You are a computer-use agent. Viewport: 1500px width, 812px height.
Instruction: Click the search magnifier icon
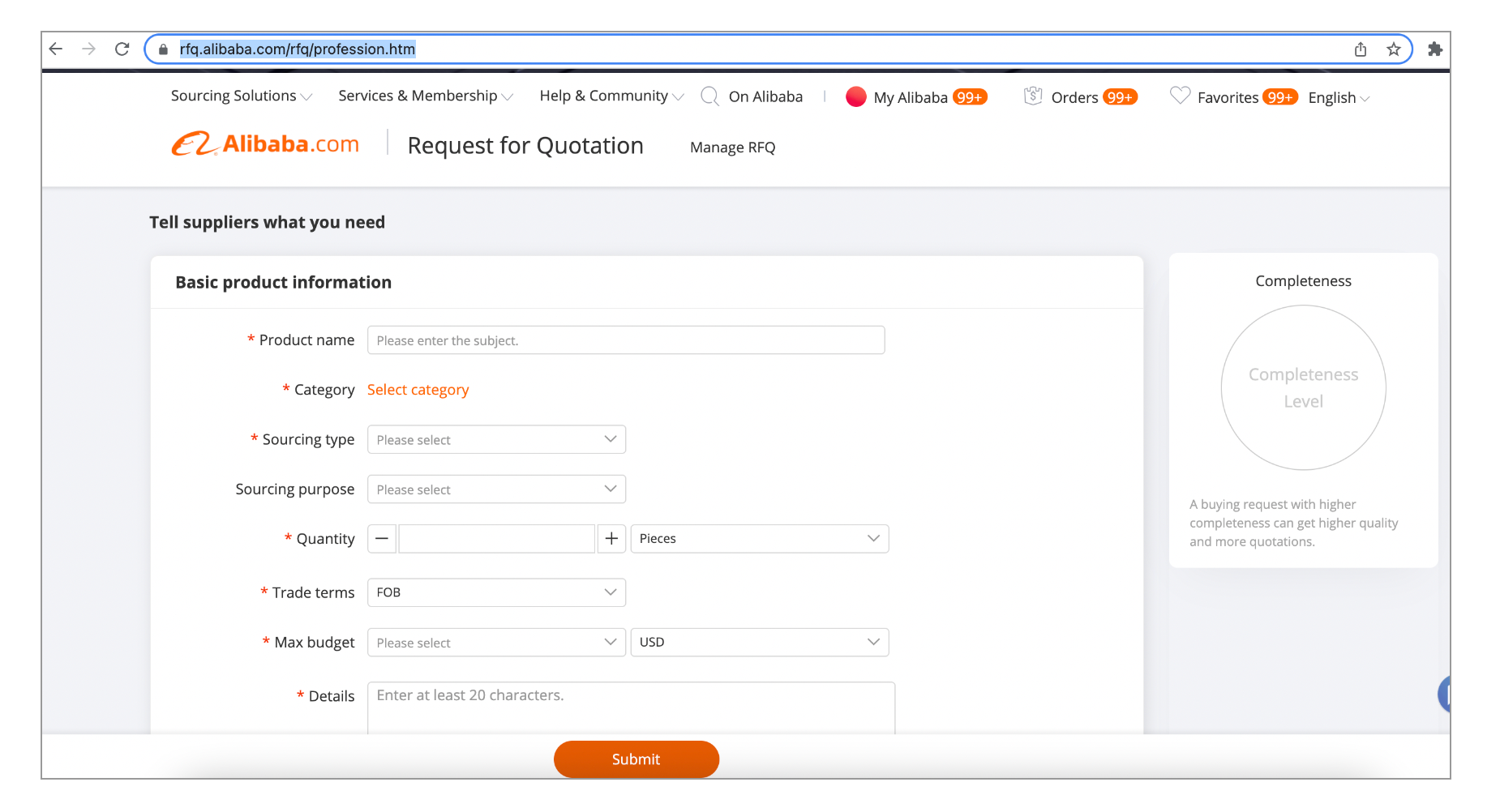[709, 96]
